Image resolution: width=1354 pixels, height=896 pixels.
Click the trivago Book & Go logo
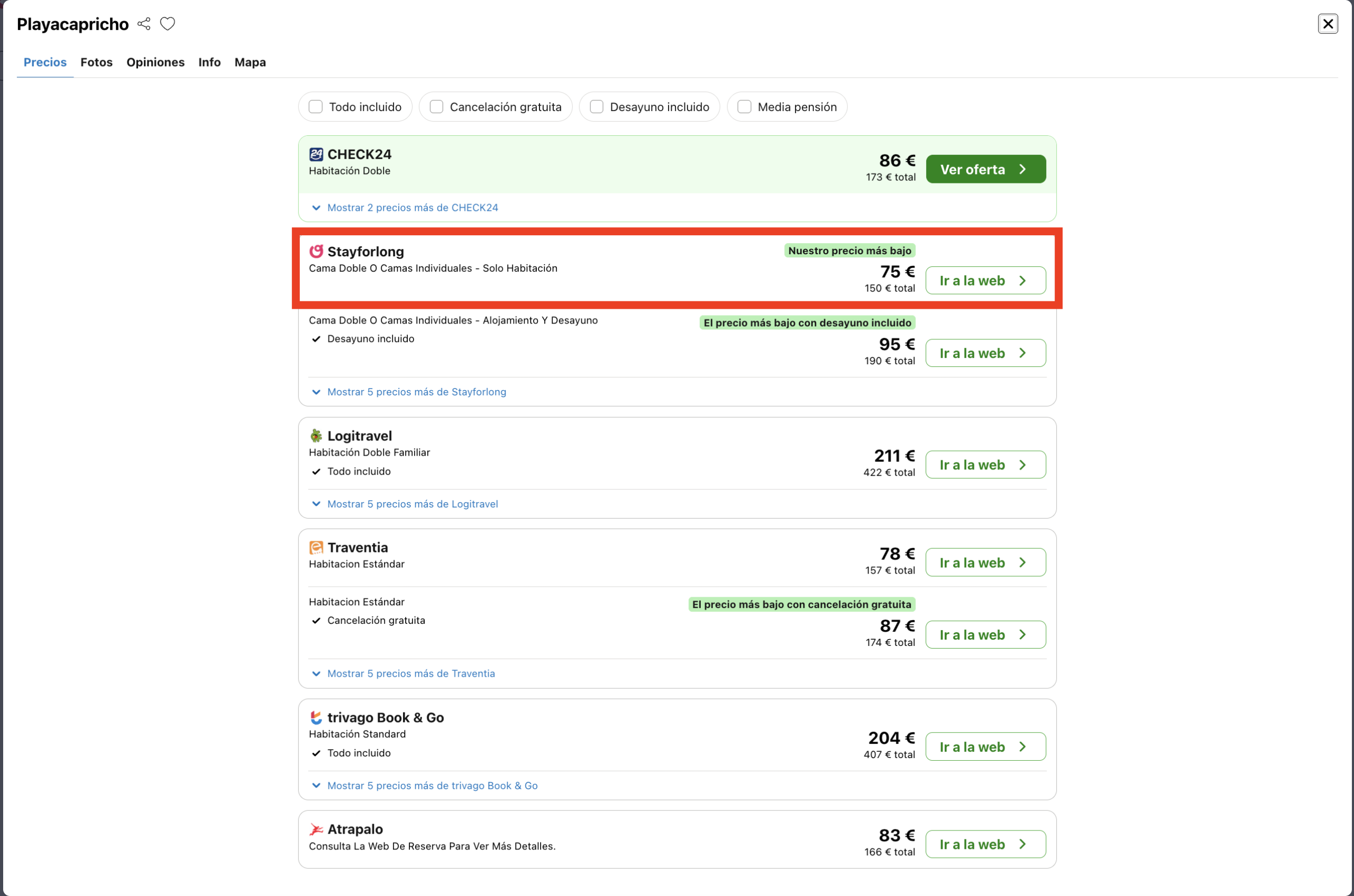click(316, 718)
